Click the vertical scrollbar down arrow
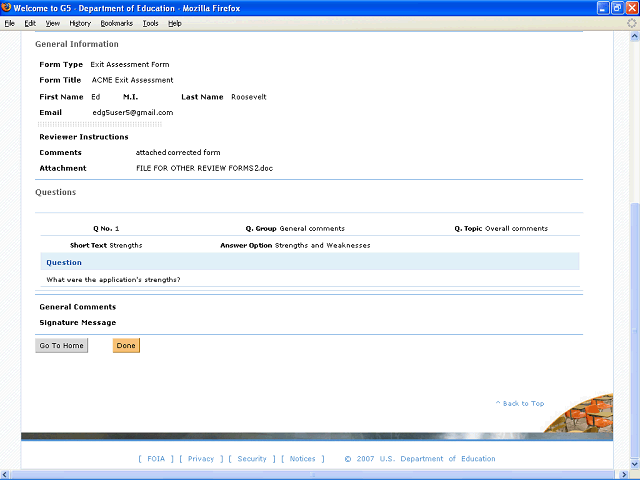This screenshot has width=640, height=480. [x=635, y=464]
